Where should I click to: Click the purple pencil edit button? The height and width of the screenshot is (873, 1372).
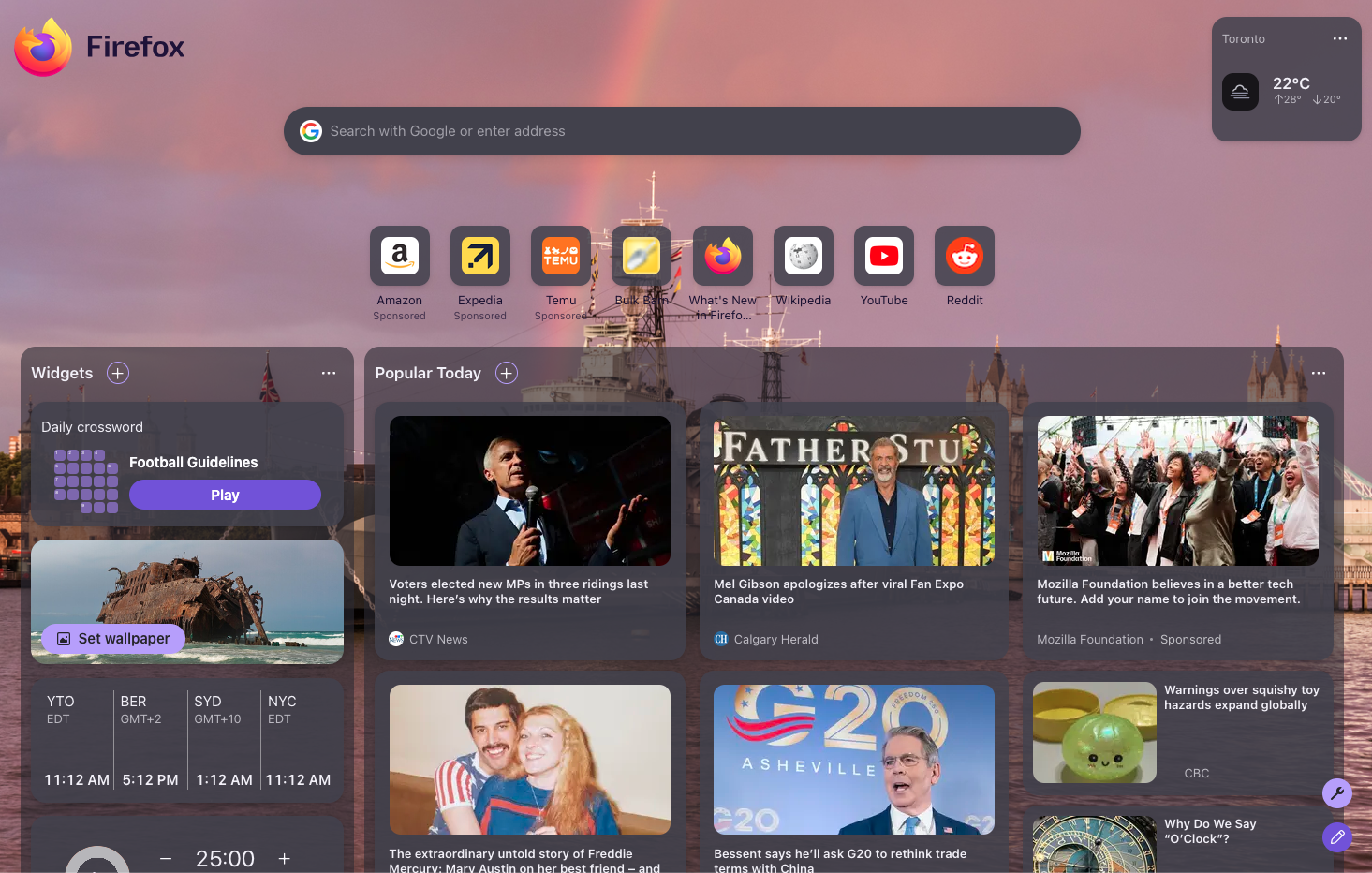[x=1337, y=836]
